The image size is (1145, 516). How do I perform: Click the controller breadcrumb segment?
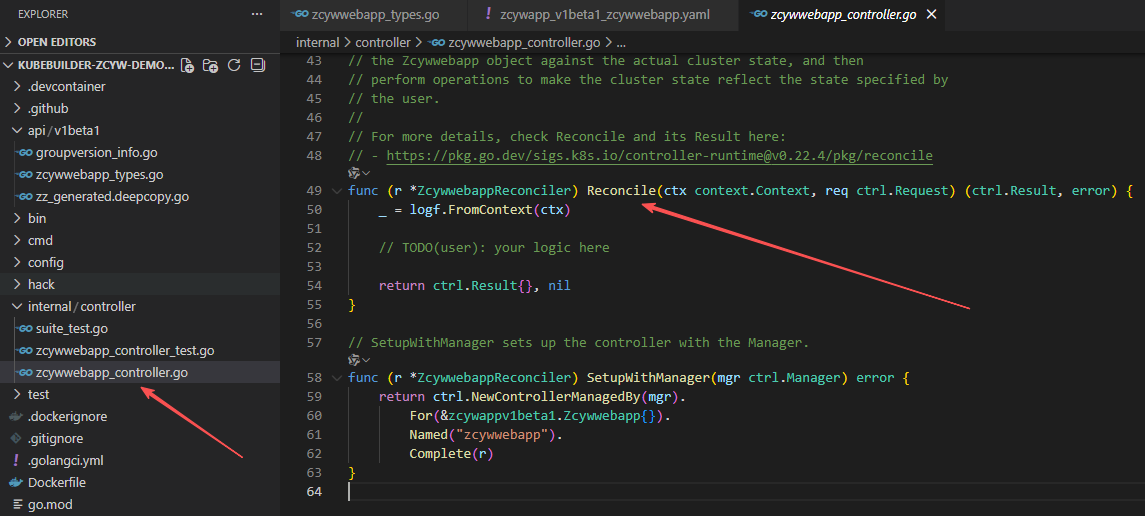(383, 43)
